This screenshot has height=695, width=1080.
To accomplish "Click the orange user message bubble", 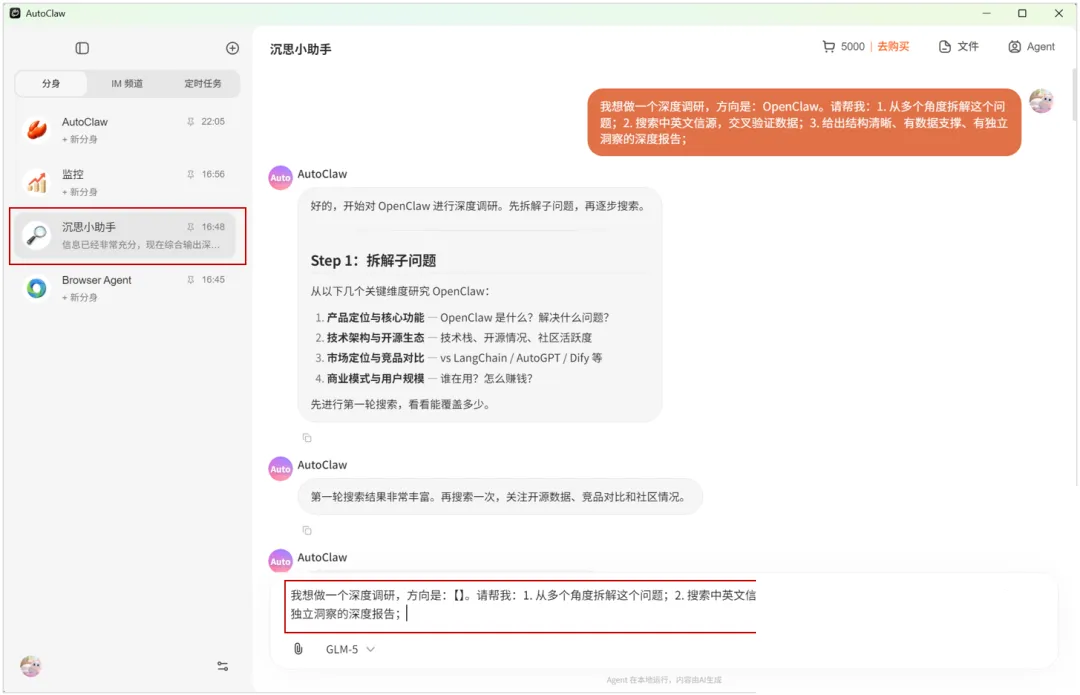I will click(x=804, y=122).
